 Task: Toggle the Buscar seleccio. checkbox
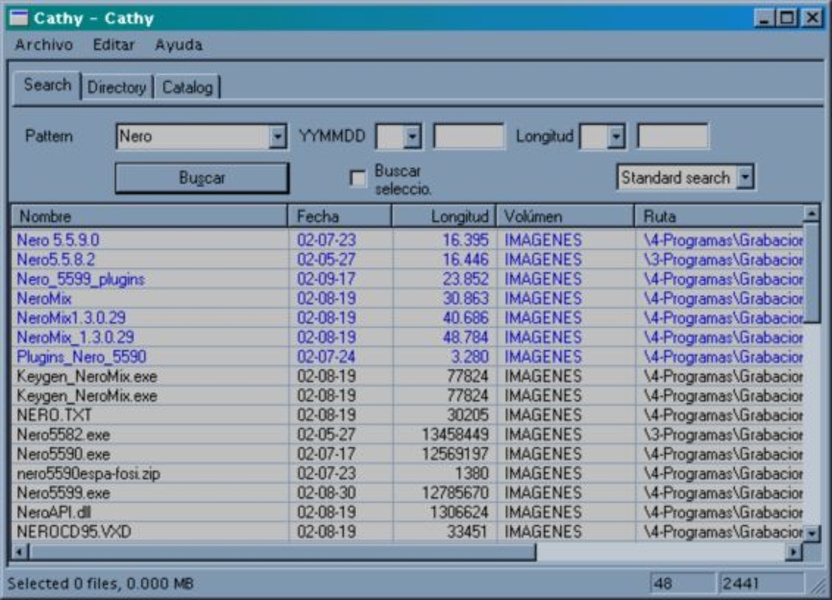(358, 178)
